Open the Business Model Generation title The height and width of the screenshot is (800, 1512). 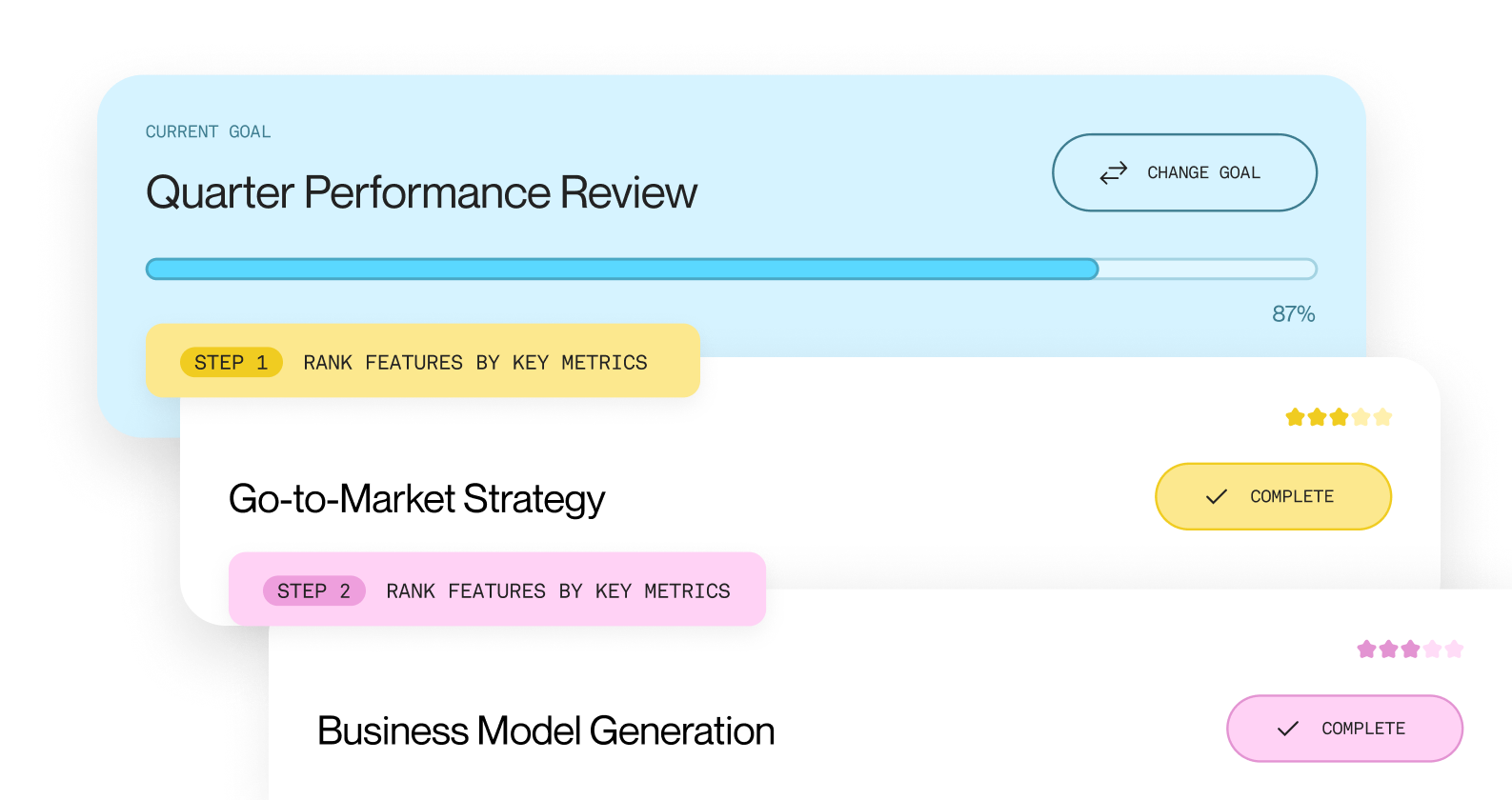546,731
